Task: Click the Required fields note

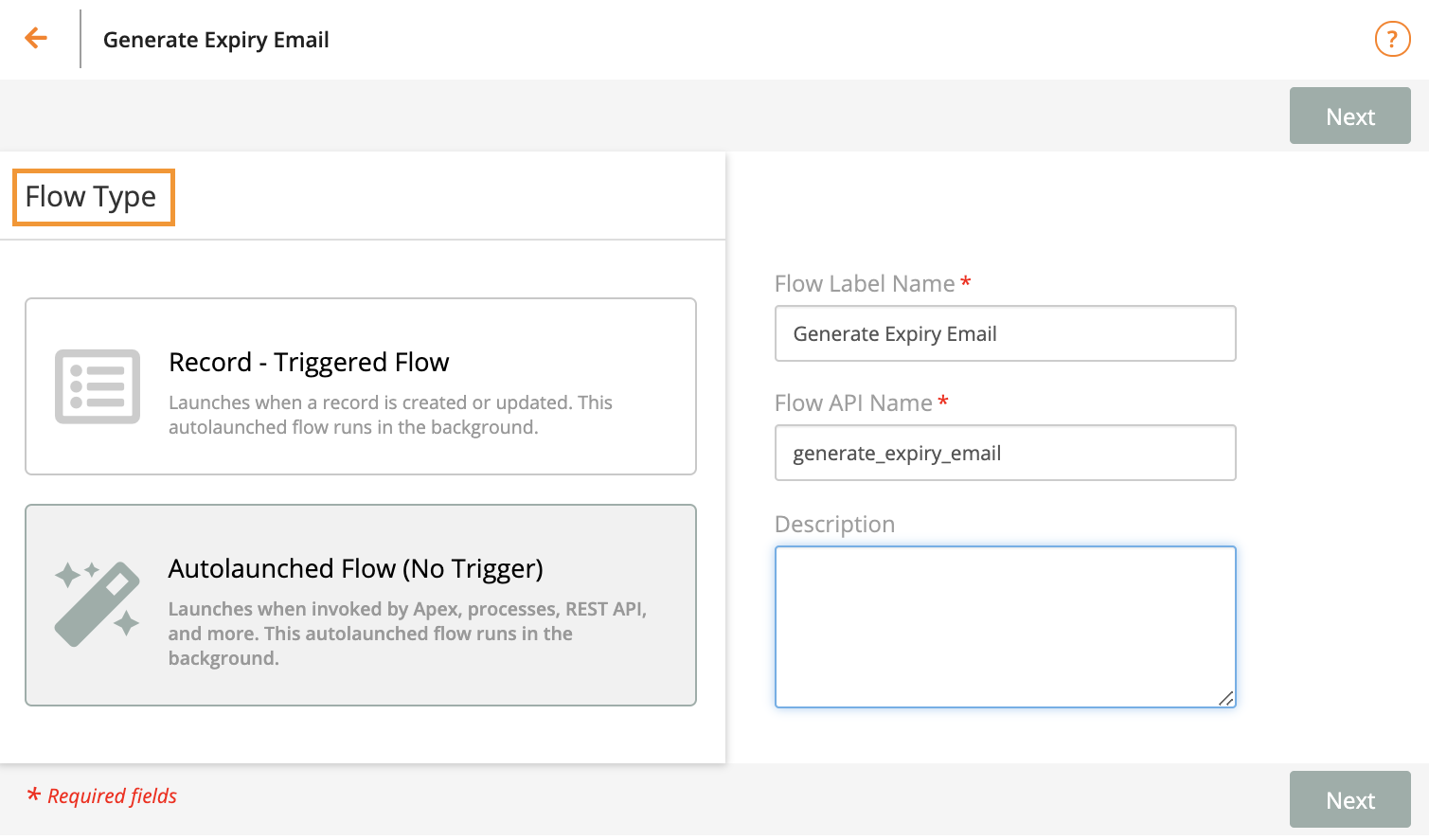Action: [x=102, y=795]
